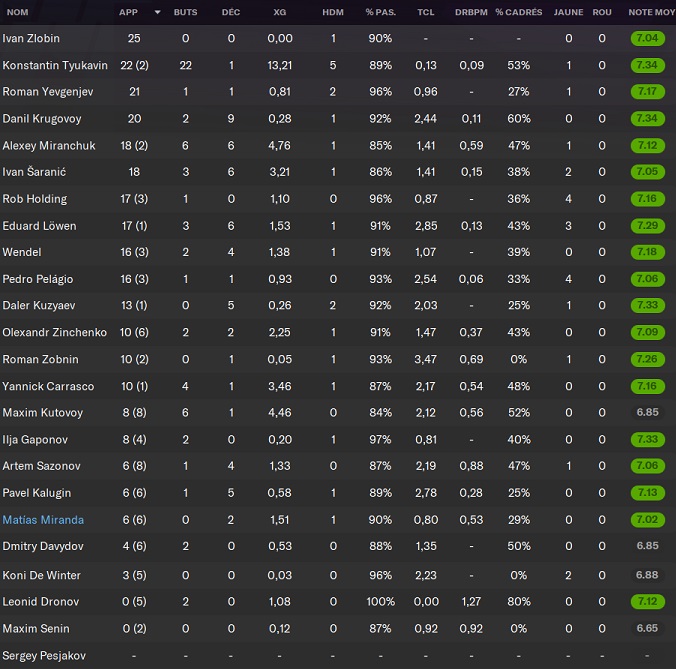Image resolution: width=676 pixels, height=669 pixels.
Task: Sort by ROU column header
Action: [602, 12]
